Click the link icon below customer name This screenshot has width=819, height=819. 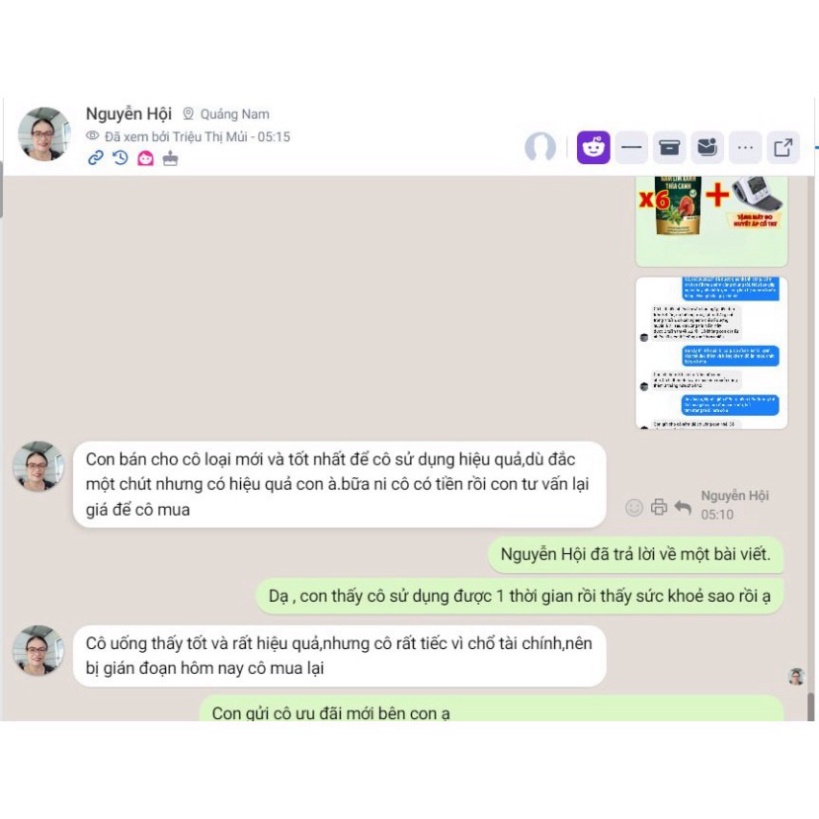pos(95,158)
